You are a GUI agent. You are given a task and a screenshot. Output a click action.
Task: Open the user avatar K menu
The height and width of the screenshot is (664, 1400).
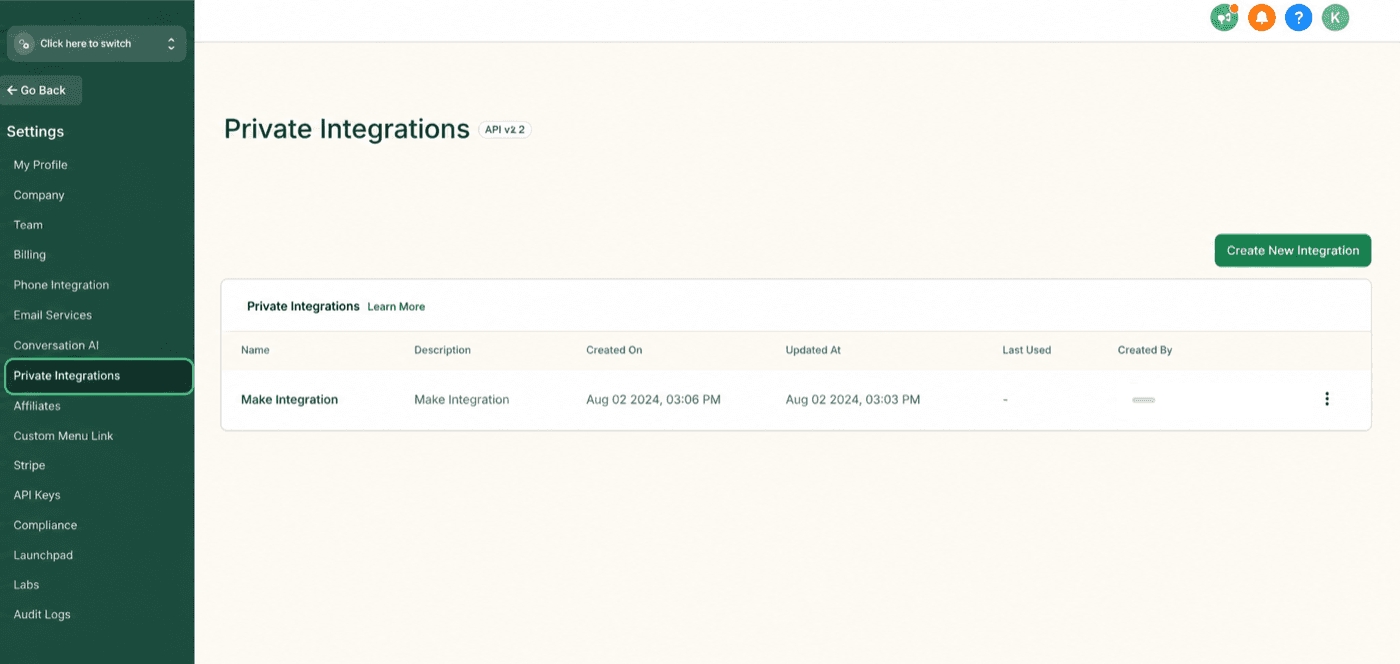click(1335, 18)
